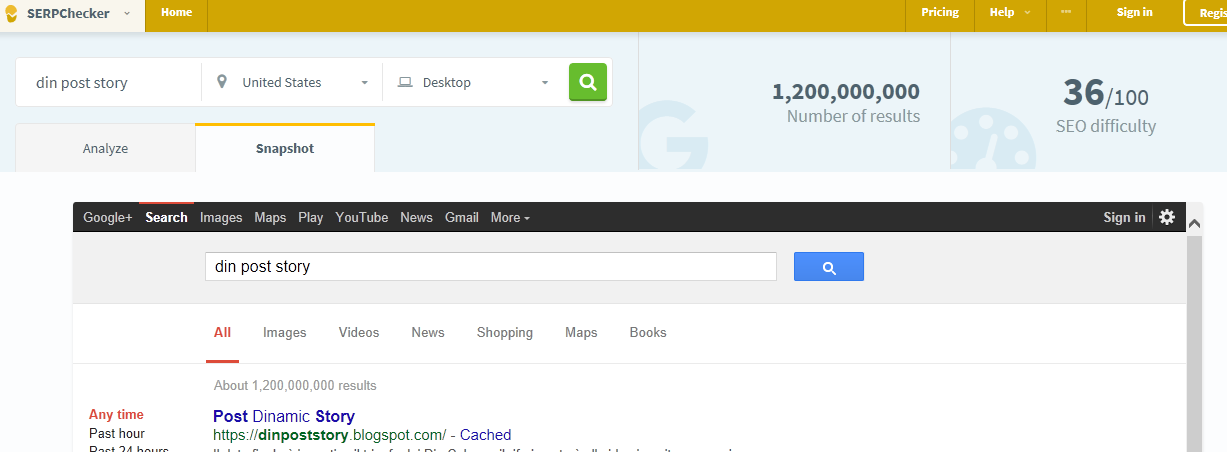Switch to the Analyze tab
The width and height of the screenshot is (1227, 452).
(105, 148)
